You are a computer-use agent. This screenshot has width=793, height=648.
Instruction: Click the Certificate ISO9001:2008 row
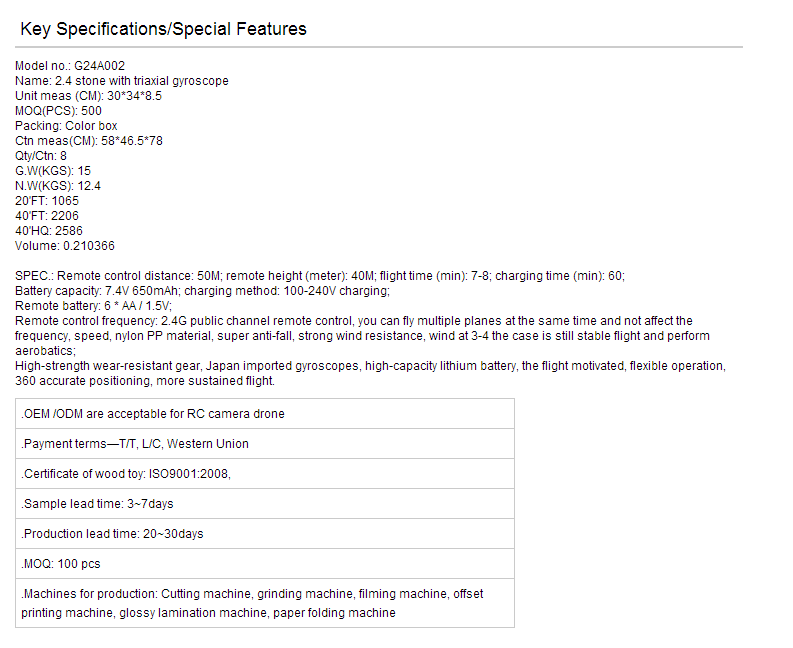tap(265, 473)
